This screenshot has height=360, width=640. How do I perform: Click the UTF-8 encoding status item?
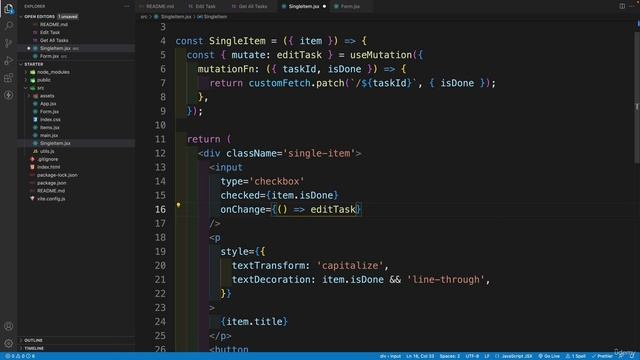472,356
